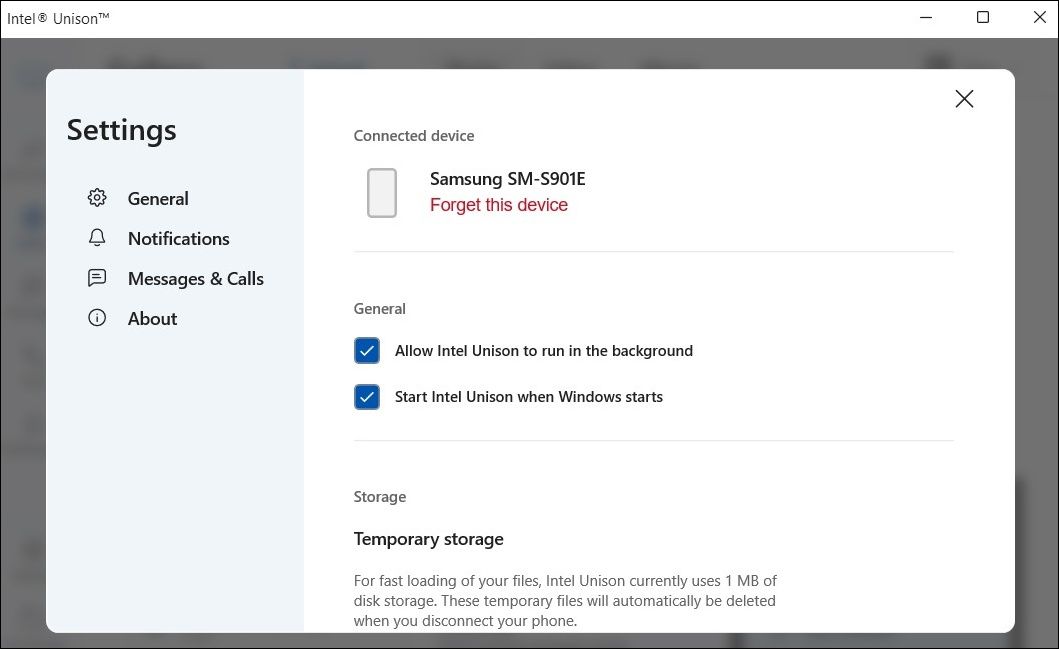This screenshot has width=1059, height=649.
Task: Click the Samsung SM-S901E device name
Action: (x=508, y=179)
